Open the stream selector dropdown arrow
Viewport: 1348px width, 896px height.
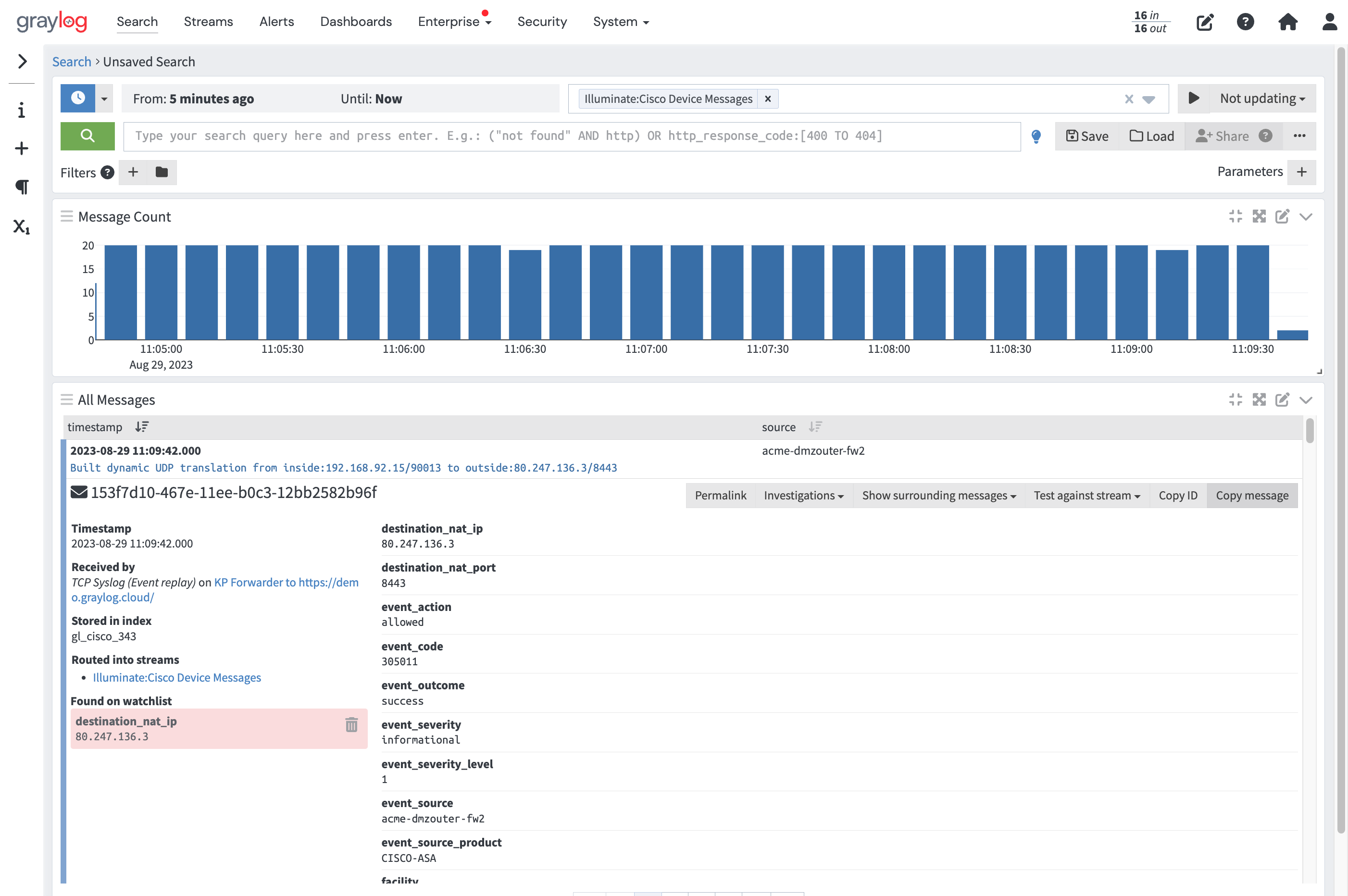pyautogui.click(x=1148, y=100)
